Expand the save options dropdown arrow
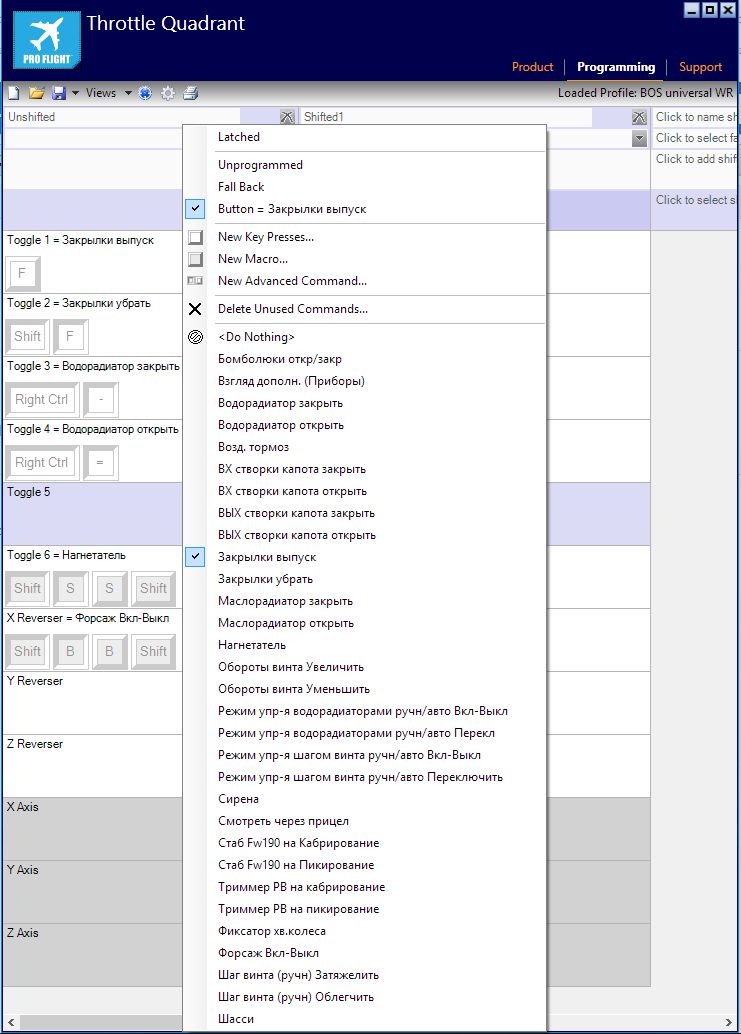741x1034 pixels. pyautogui.click(x=75, y=93)
